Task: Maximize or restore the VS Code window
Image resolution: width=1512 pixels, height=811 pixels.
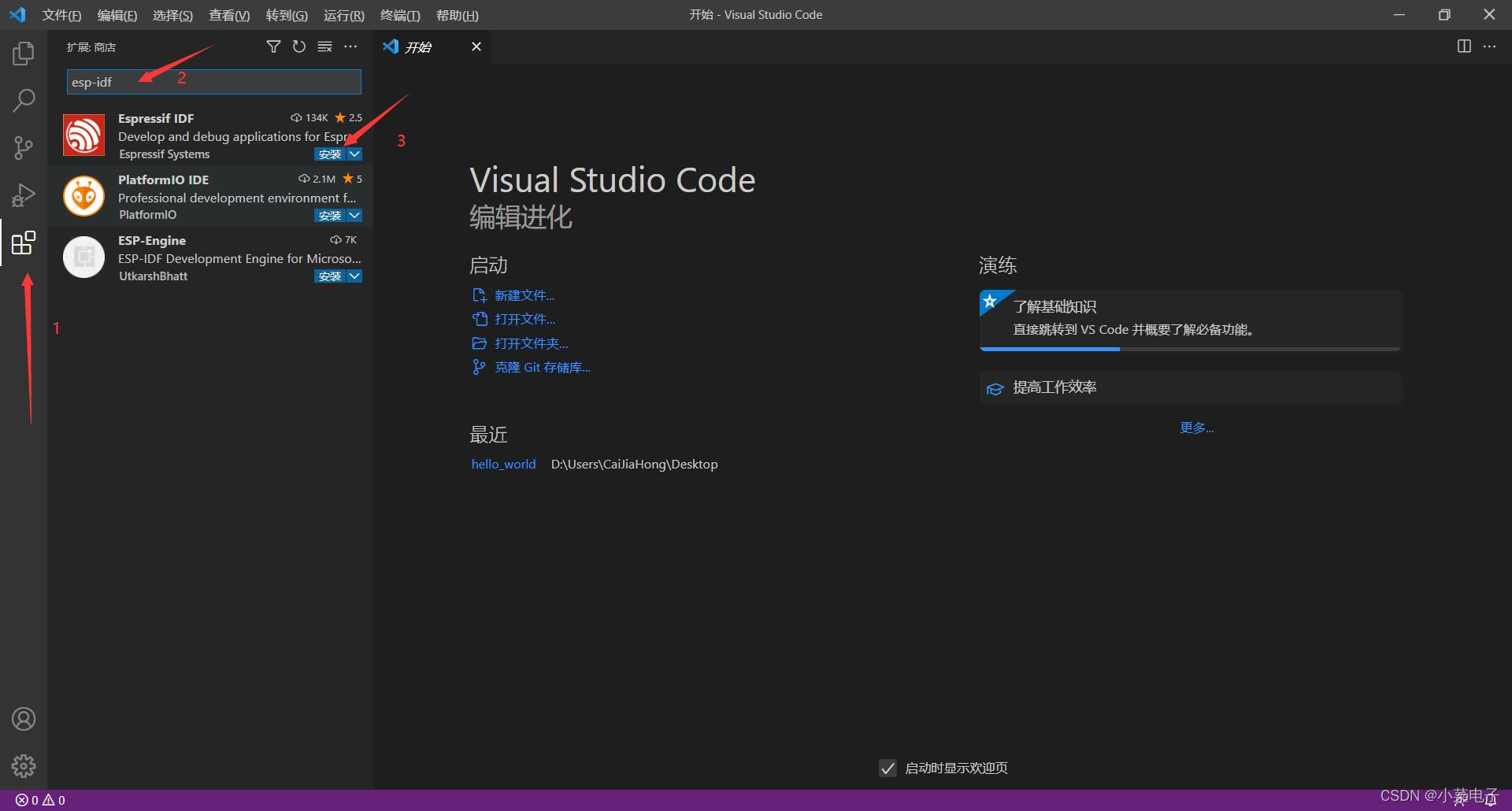Action: [1444, 14]
